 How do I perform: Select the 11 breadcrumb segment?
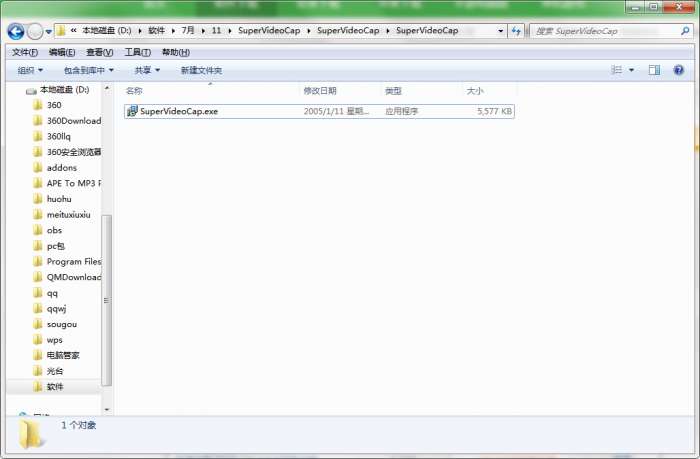tap(217, 31)
